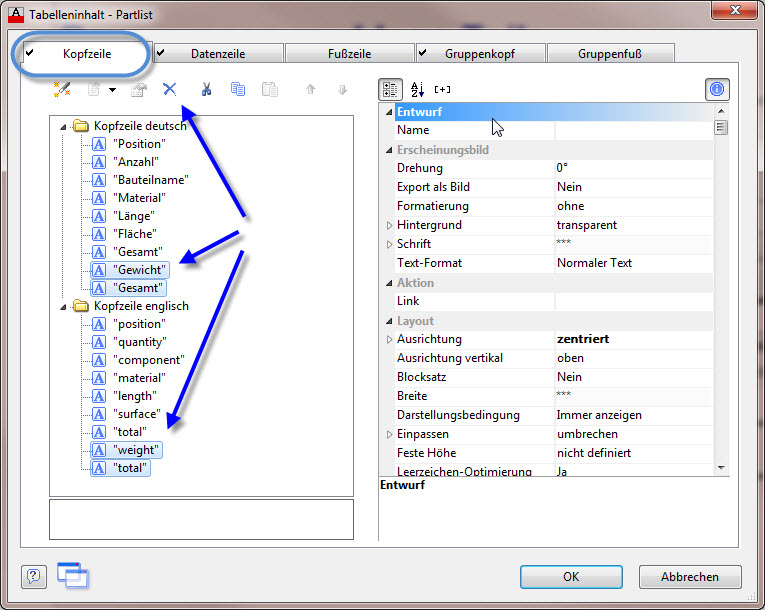
Task: Copy selection with the copy icon
Action: pyautogui.click(x=238, y=89)
